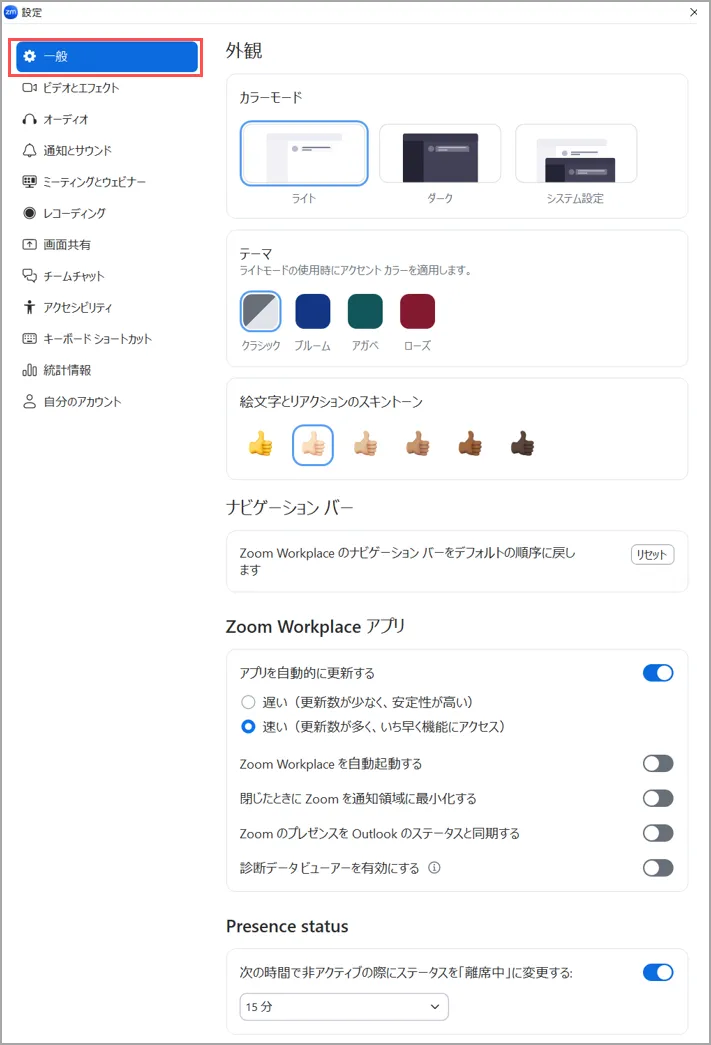Select the ダーク color mode thumbnail
This screenshot has height=1045, width=711.
[440, 153]
